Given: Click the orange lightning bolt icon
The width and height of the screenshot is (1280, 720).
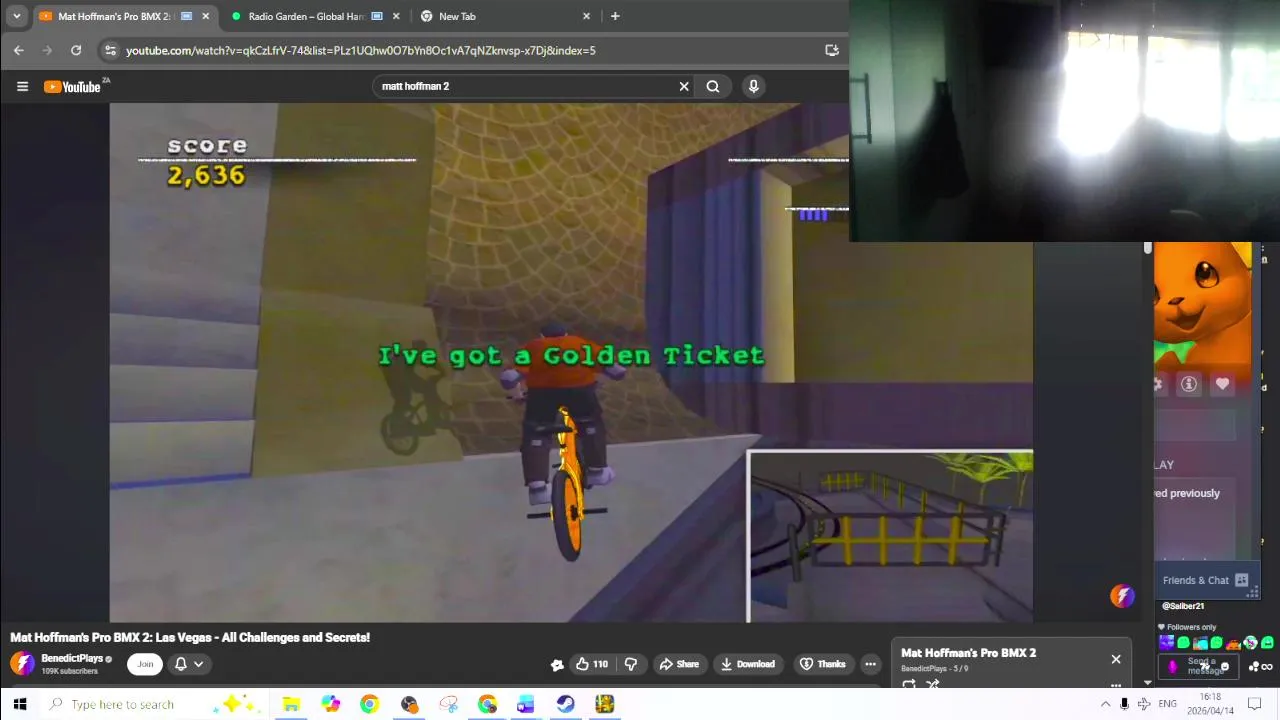Looking at the screenshot, I should [x=1122, y=596].
